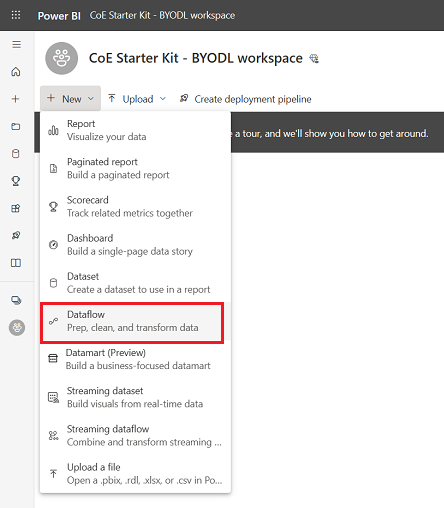Open Workspaces icon in sidebar
This screenshot has width=444, height=508.
16,300
